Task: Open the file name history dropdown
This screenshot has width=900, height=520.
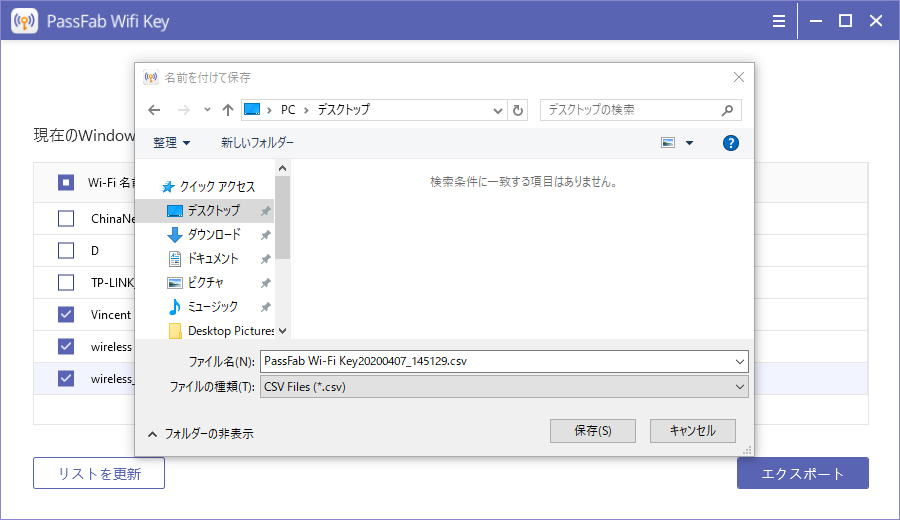Action: [739, 361]
